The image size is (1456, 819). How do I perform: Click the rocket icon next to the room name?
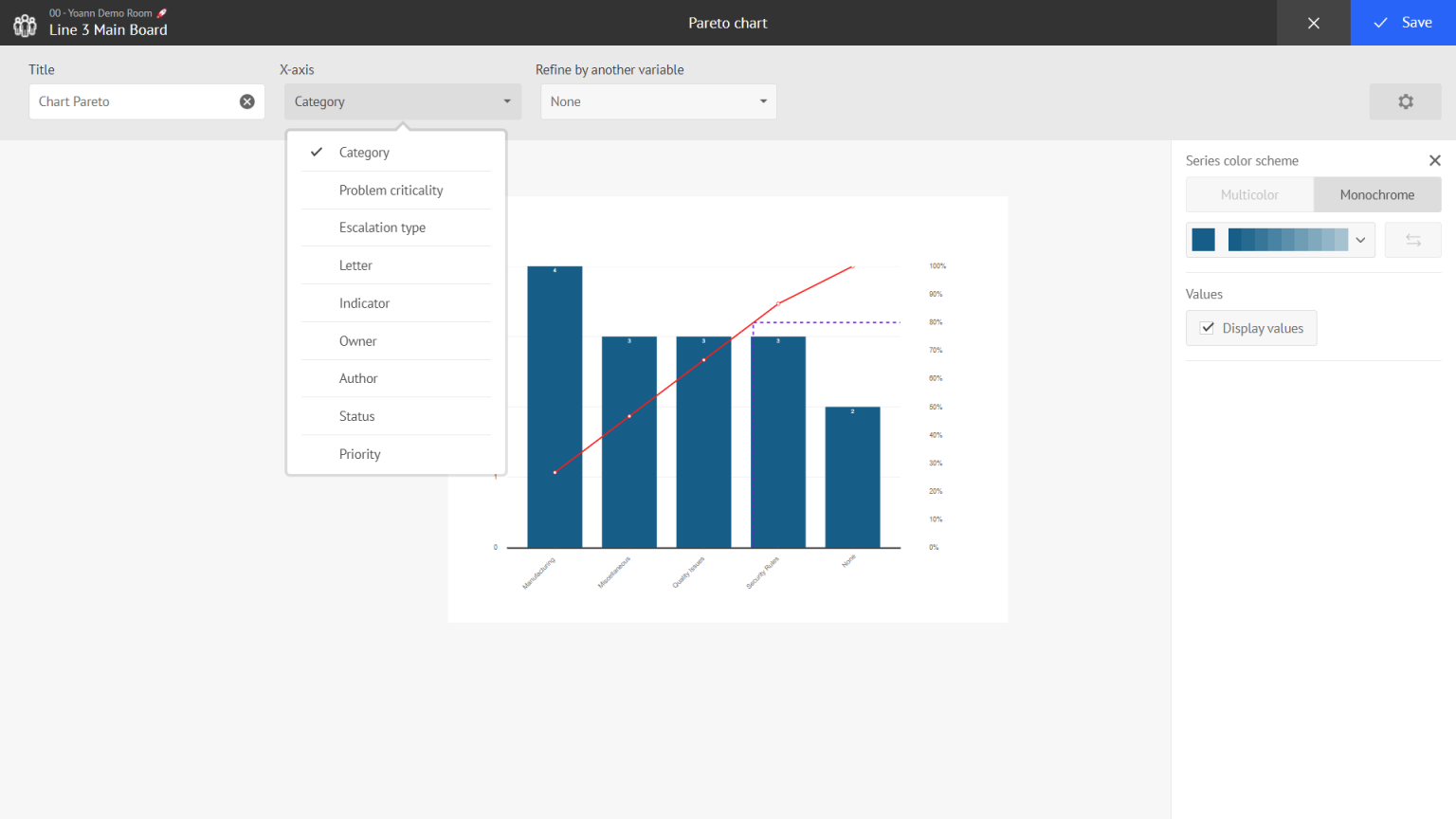(x=159, y=12)
